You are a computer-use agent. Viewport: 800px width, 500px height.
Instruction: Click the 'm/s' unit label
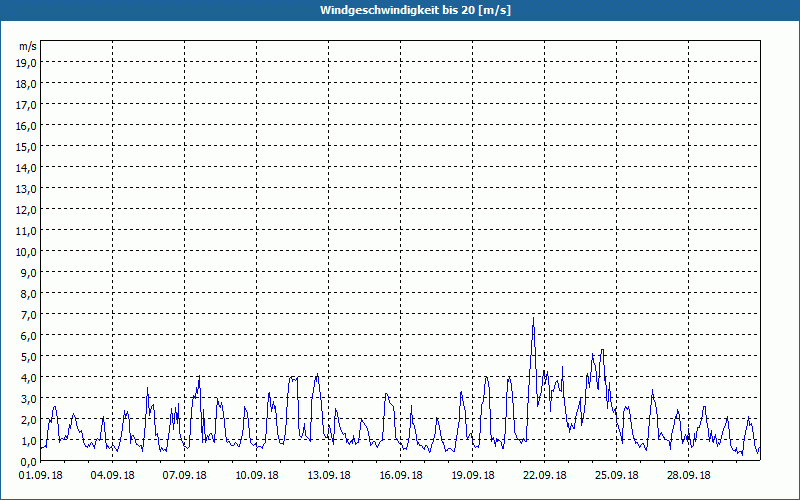(28, 46)
